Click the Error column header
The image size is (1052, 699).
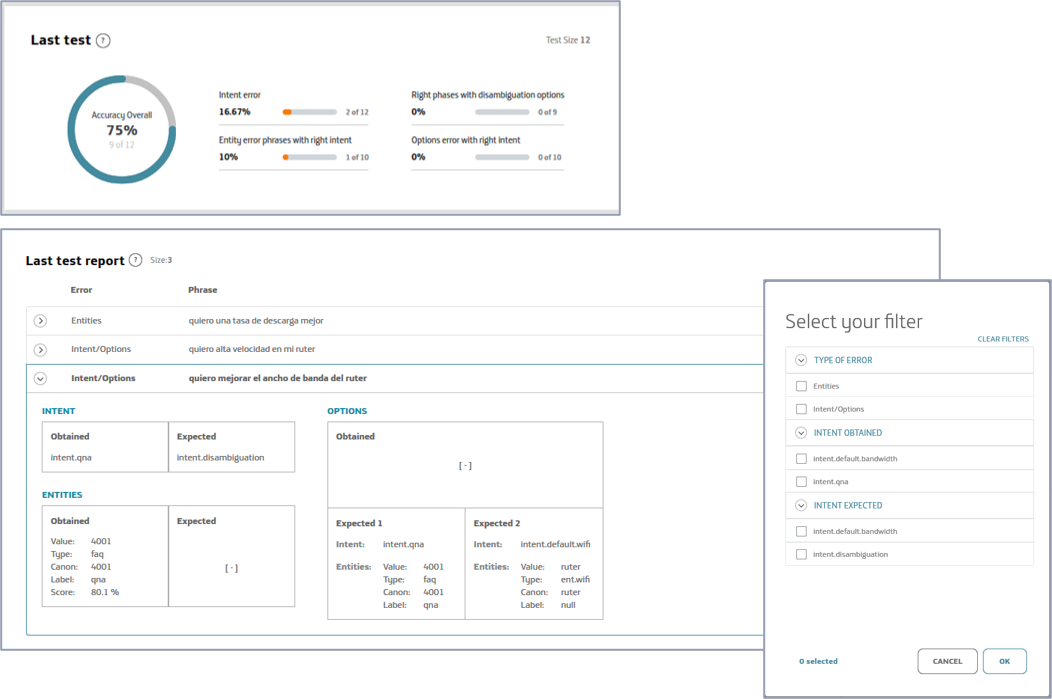81,290
